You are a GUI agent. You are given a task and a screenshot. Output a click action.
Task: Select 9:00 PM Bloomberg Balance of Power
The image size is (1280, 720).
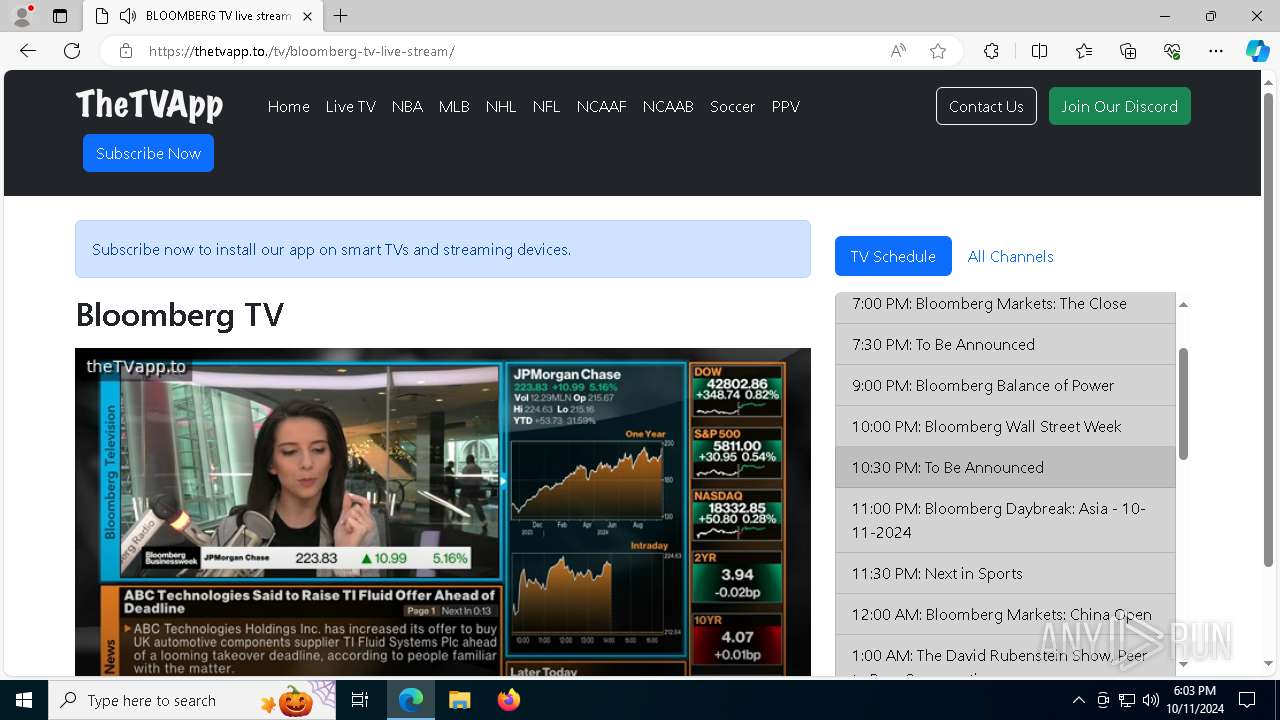[1005, 385]
